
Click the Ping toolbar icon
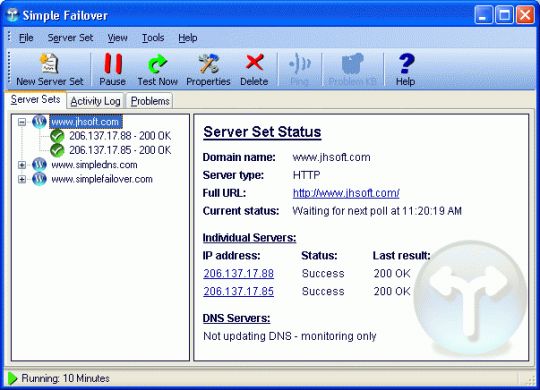pyautogui.click(x=299, y=70)
